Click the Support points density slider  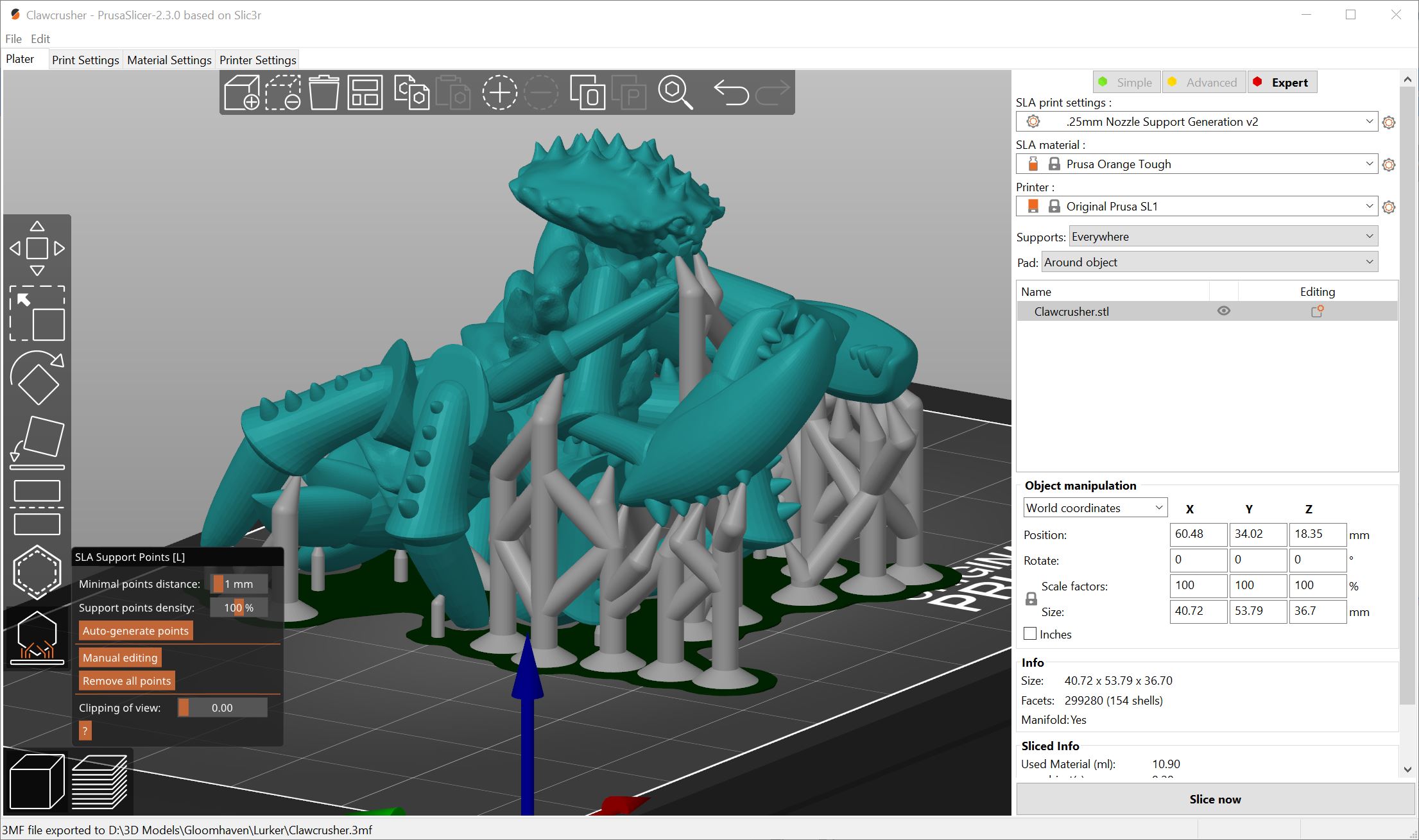pos(239,608)
